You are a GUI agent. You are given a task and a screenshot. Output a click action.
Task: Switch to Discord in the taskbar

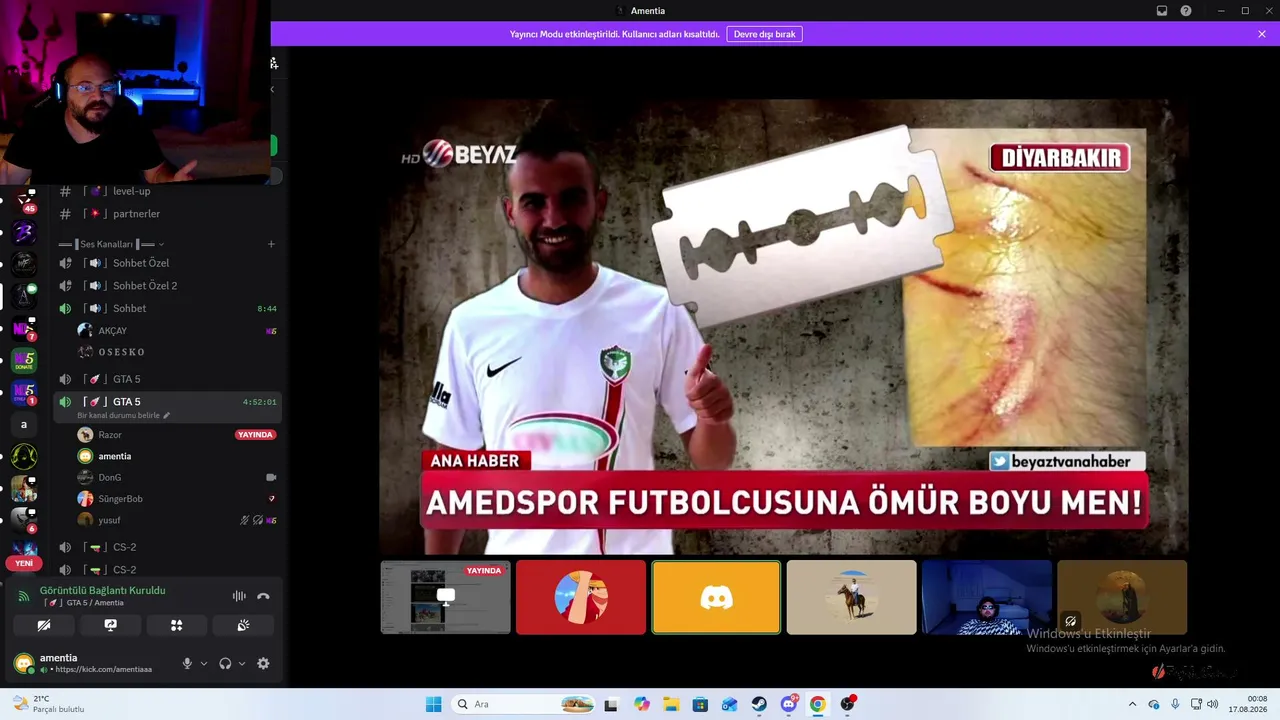pyautogui.click(x=788, y=704)
